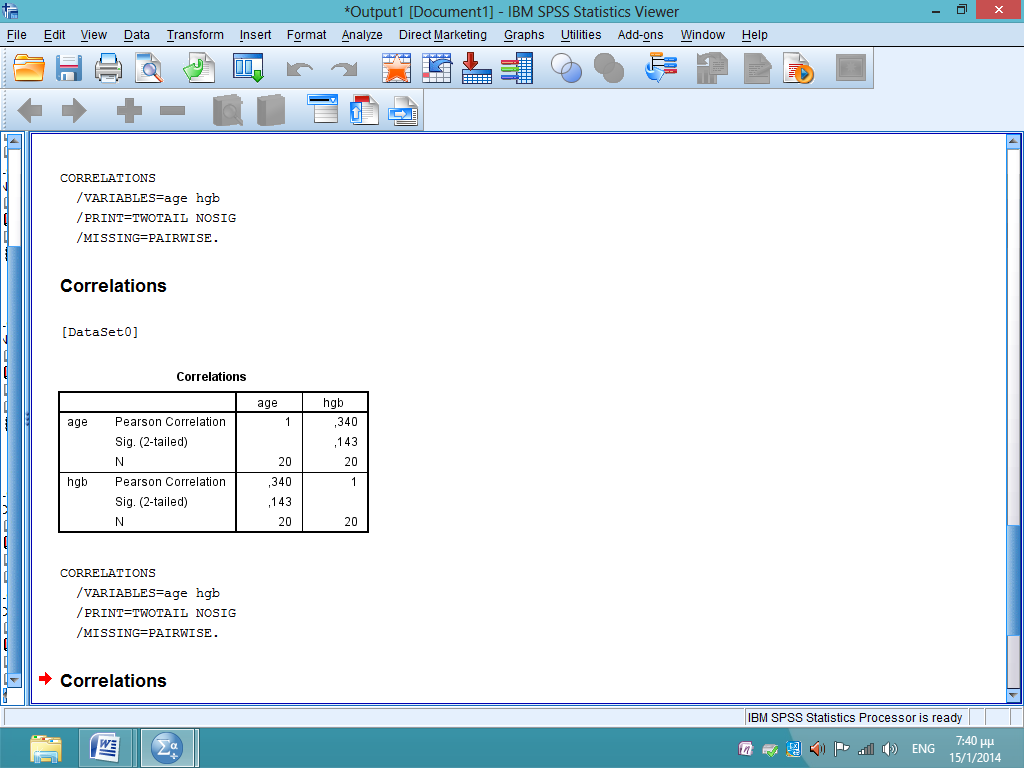This screenshot has width=1024, height=768.
Task: Print the output with the printer icon
Action: point(108,68)
